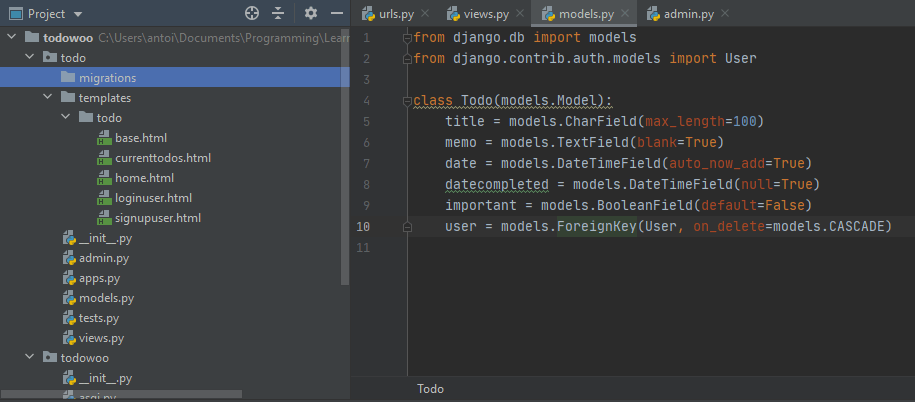
Task: Click CharField on line 5
Action: [x=600, y=122]
